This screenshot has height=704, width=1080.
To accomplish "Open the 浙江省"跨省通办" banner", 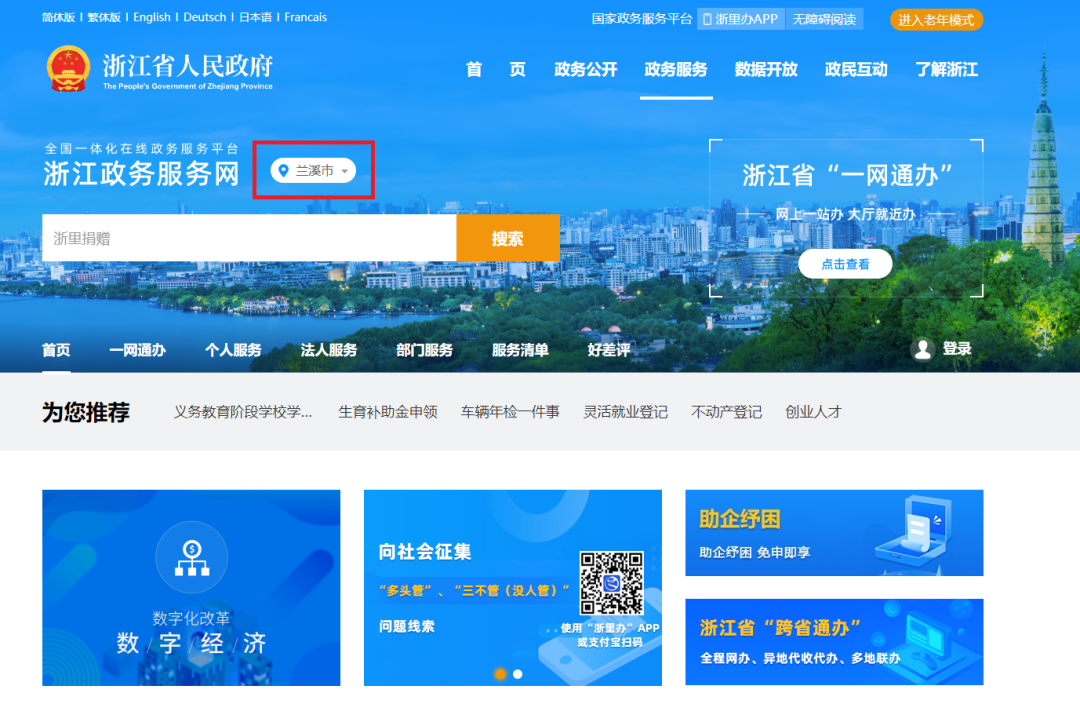I will [x=834, y=642].
